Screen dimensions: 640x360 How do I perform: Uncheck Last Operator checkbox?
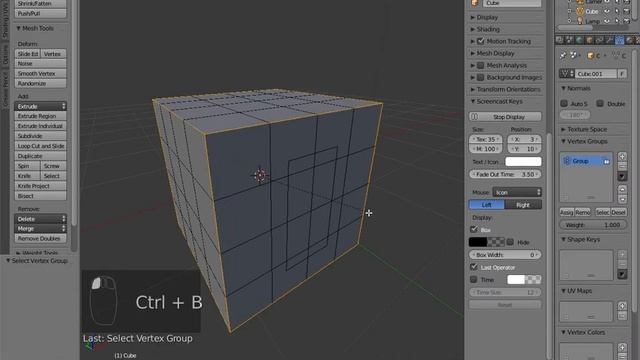(474, 267)
